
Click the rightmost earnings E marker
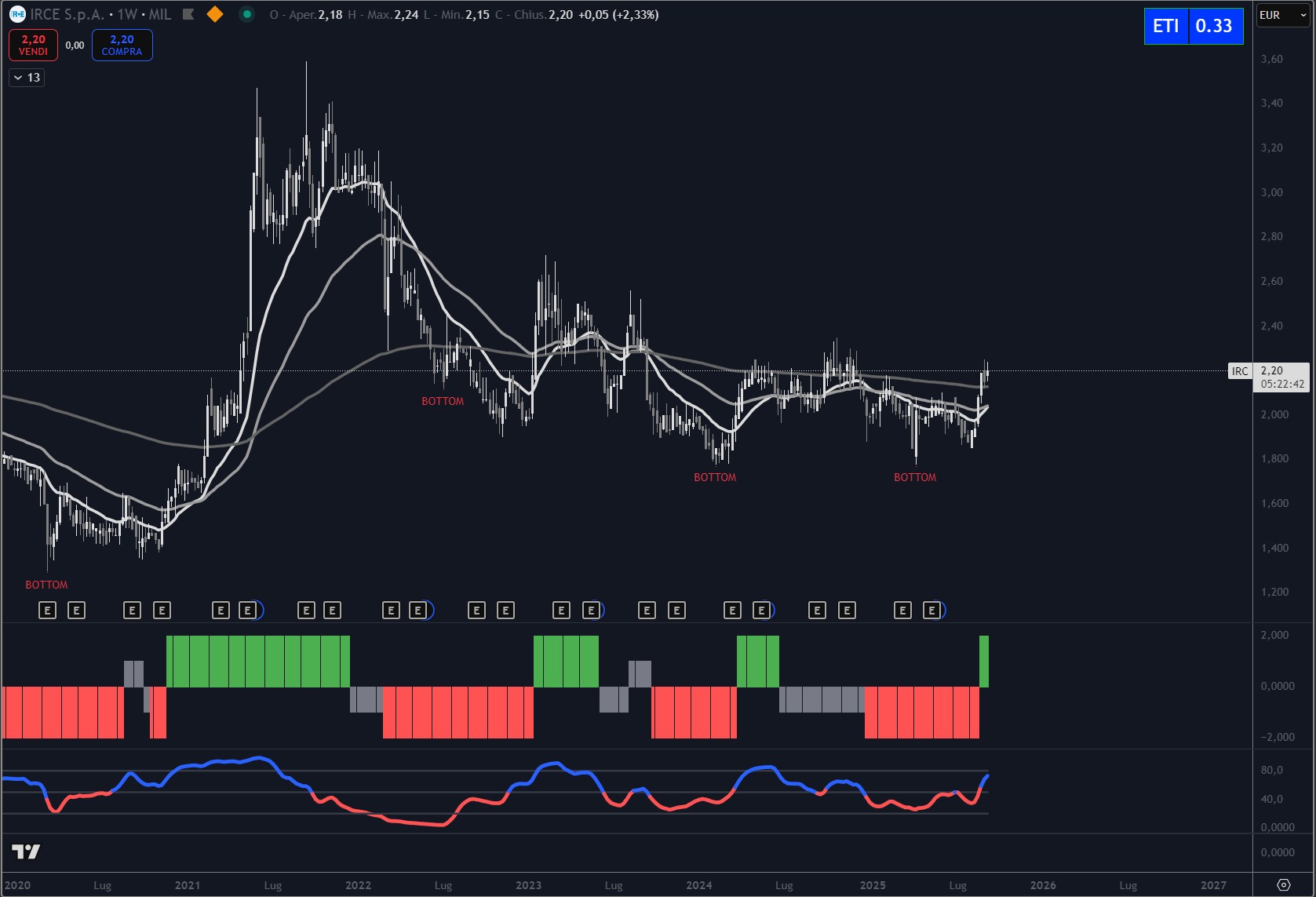click(932, 611)
